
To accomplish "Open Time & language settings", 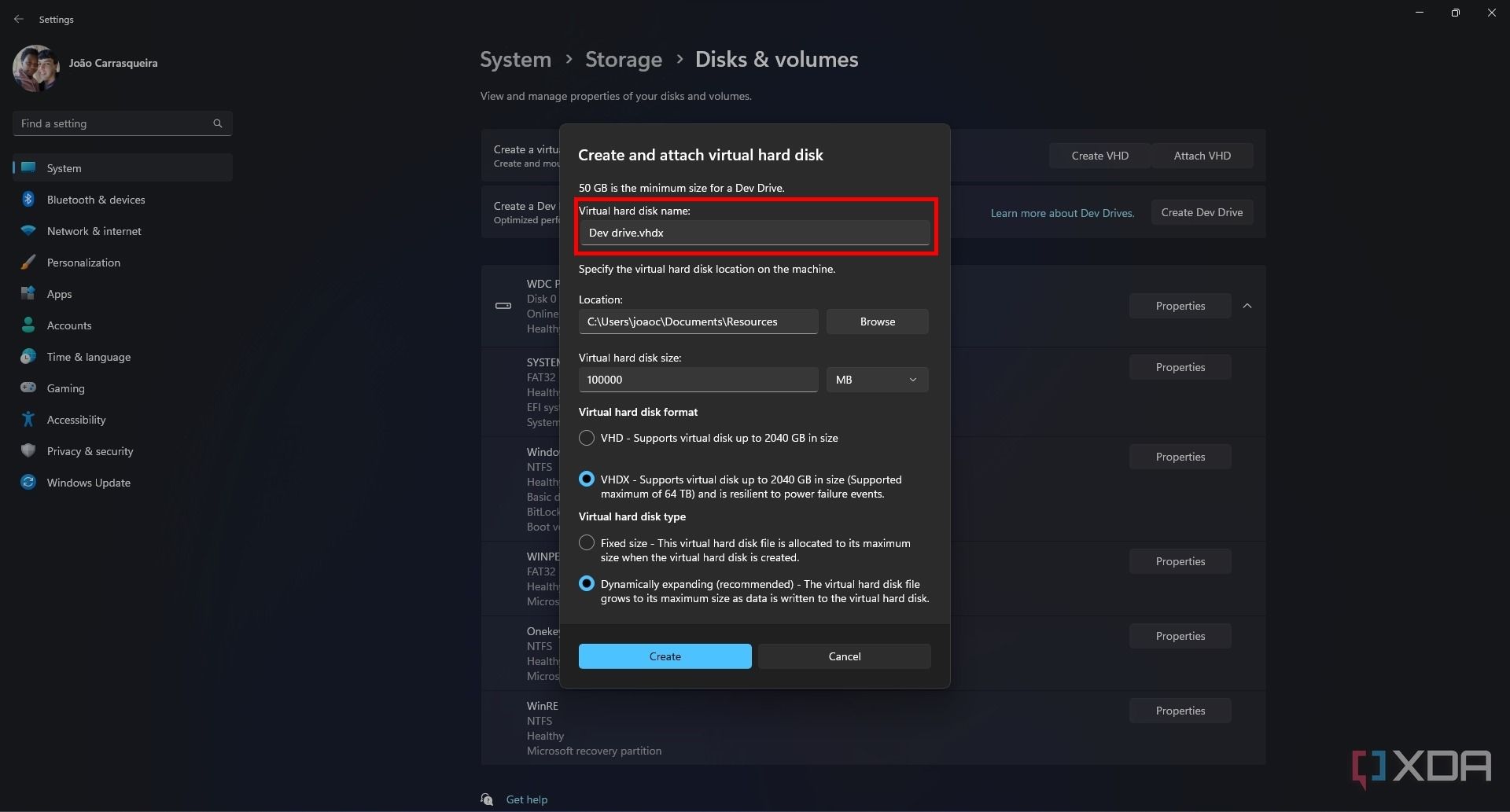I will [x=88, y=357].
